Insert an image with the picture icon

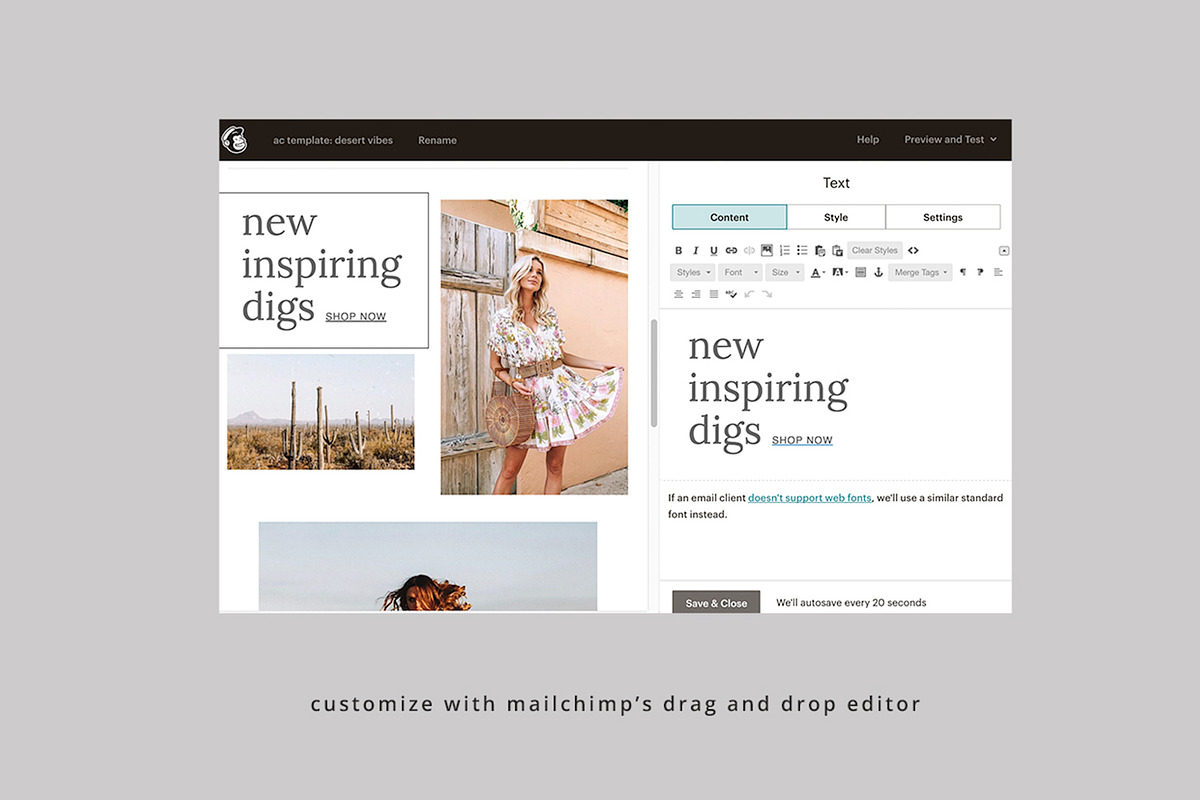(x=767, y=250)
